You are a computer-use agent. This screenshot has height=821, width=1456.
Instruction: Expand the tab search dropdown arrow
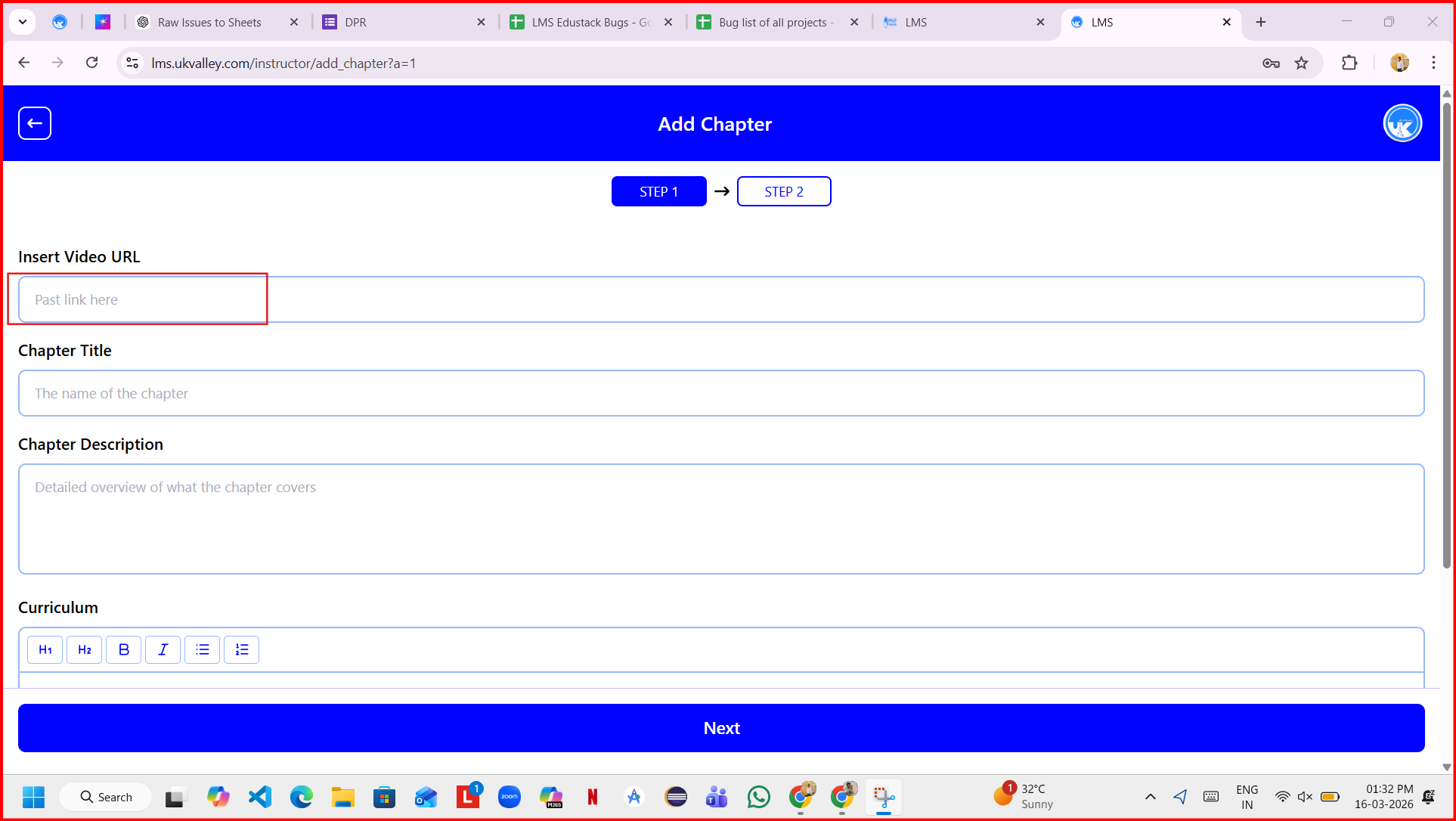[x=23, y=22]
